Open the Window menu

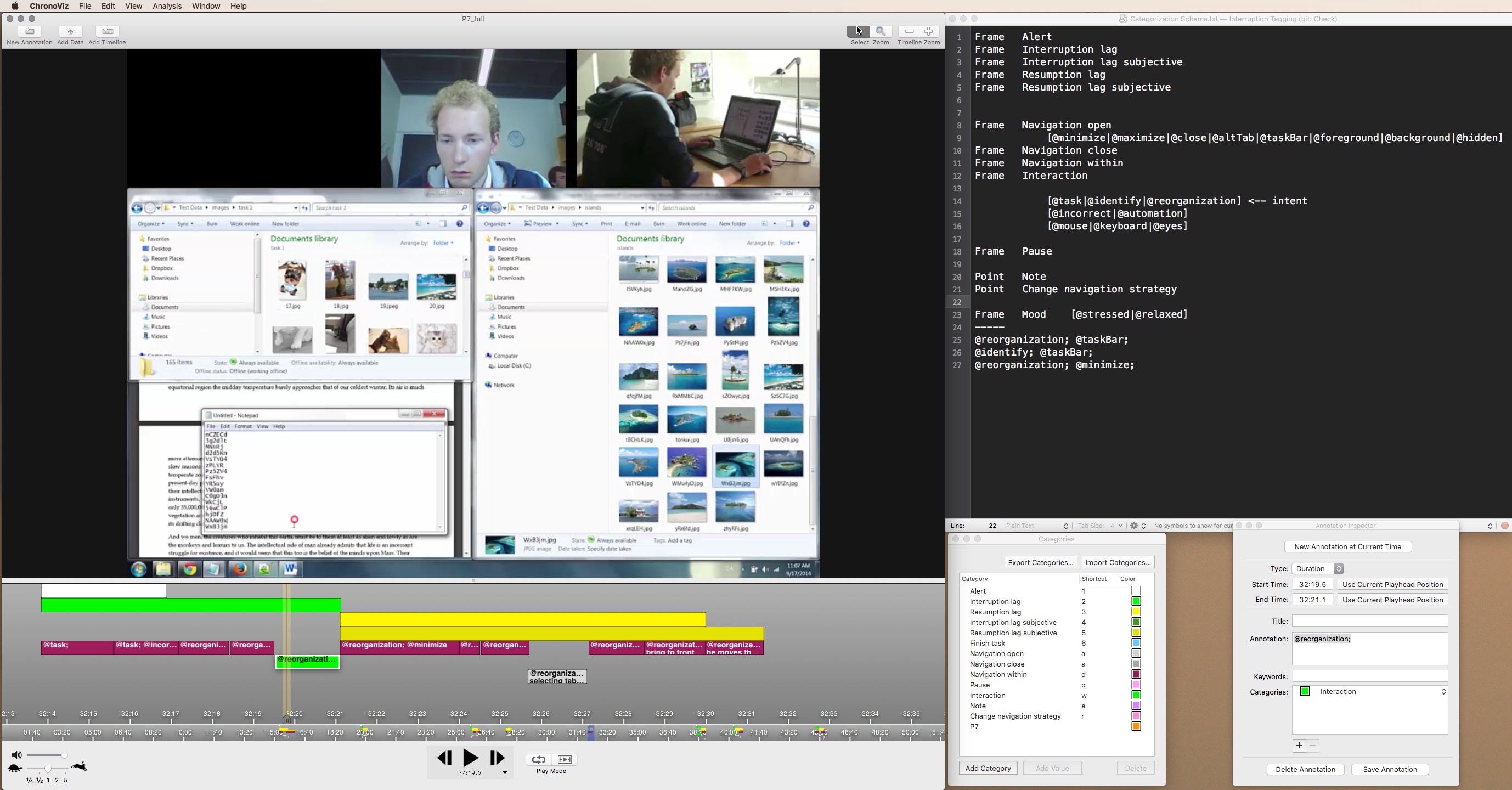pos(206,6)
